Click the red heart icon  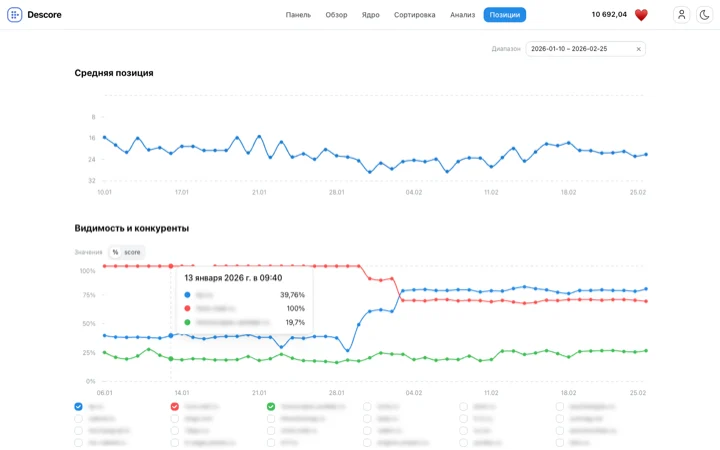642,15
